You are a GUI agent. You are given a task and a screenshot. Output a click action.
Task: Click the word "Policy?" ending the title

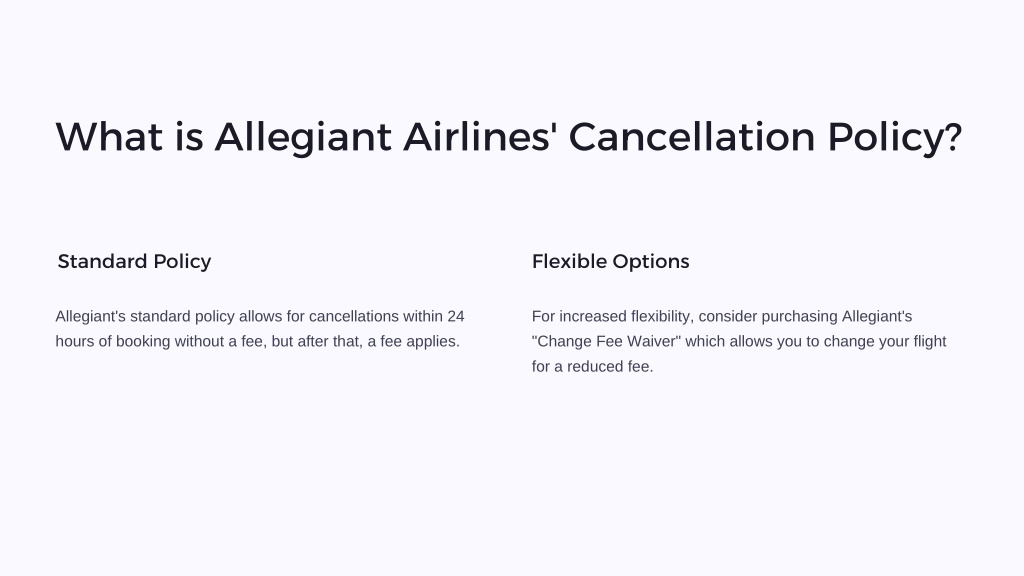click(895, 138)
